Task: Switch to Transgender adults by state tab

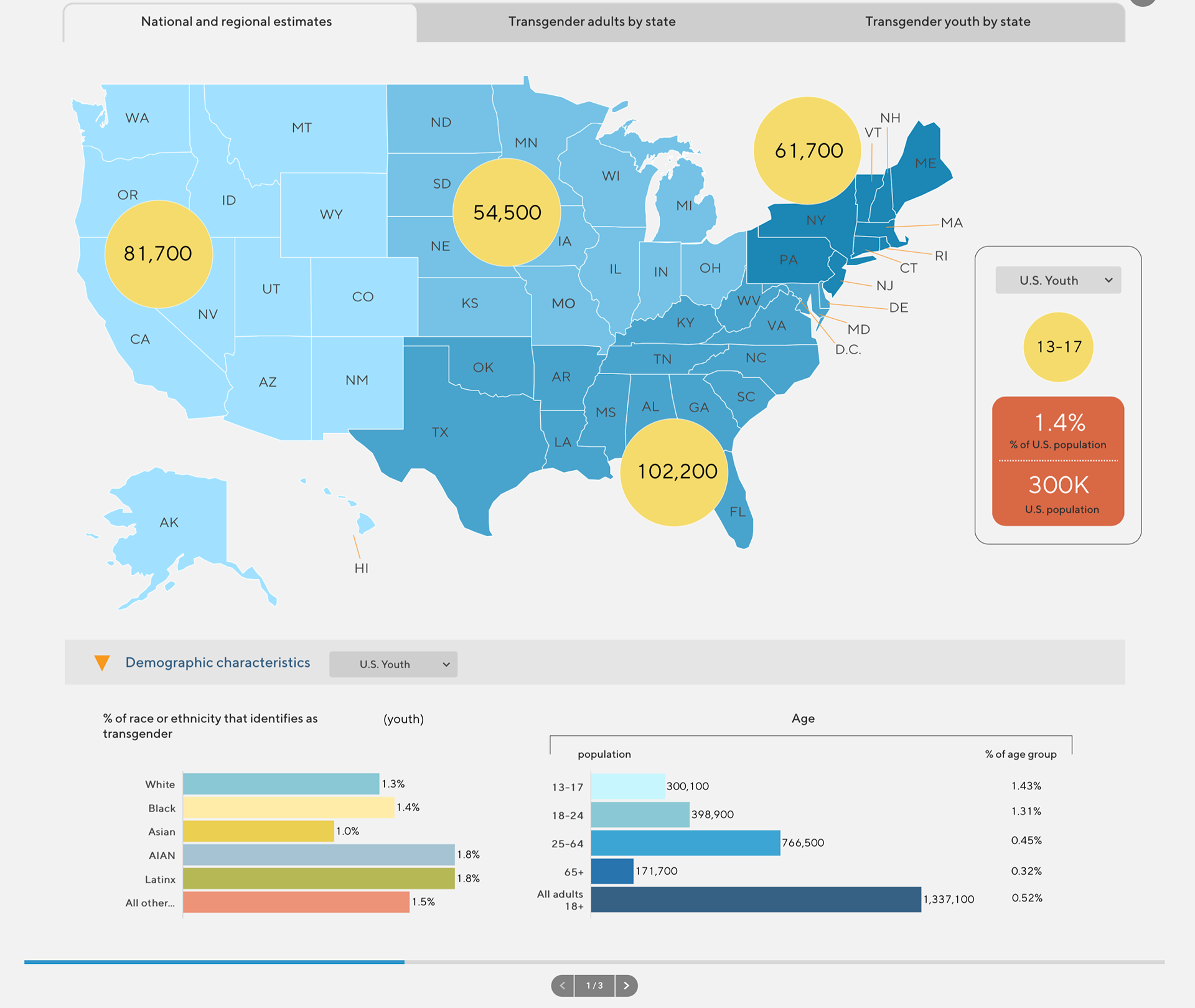Action: point(591,22)
